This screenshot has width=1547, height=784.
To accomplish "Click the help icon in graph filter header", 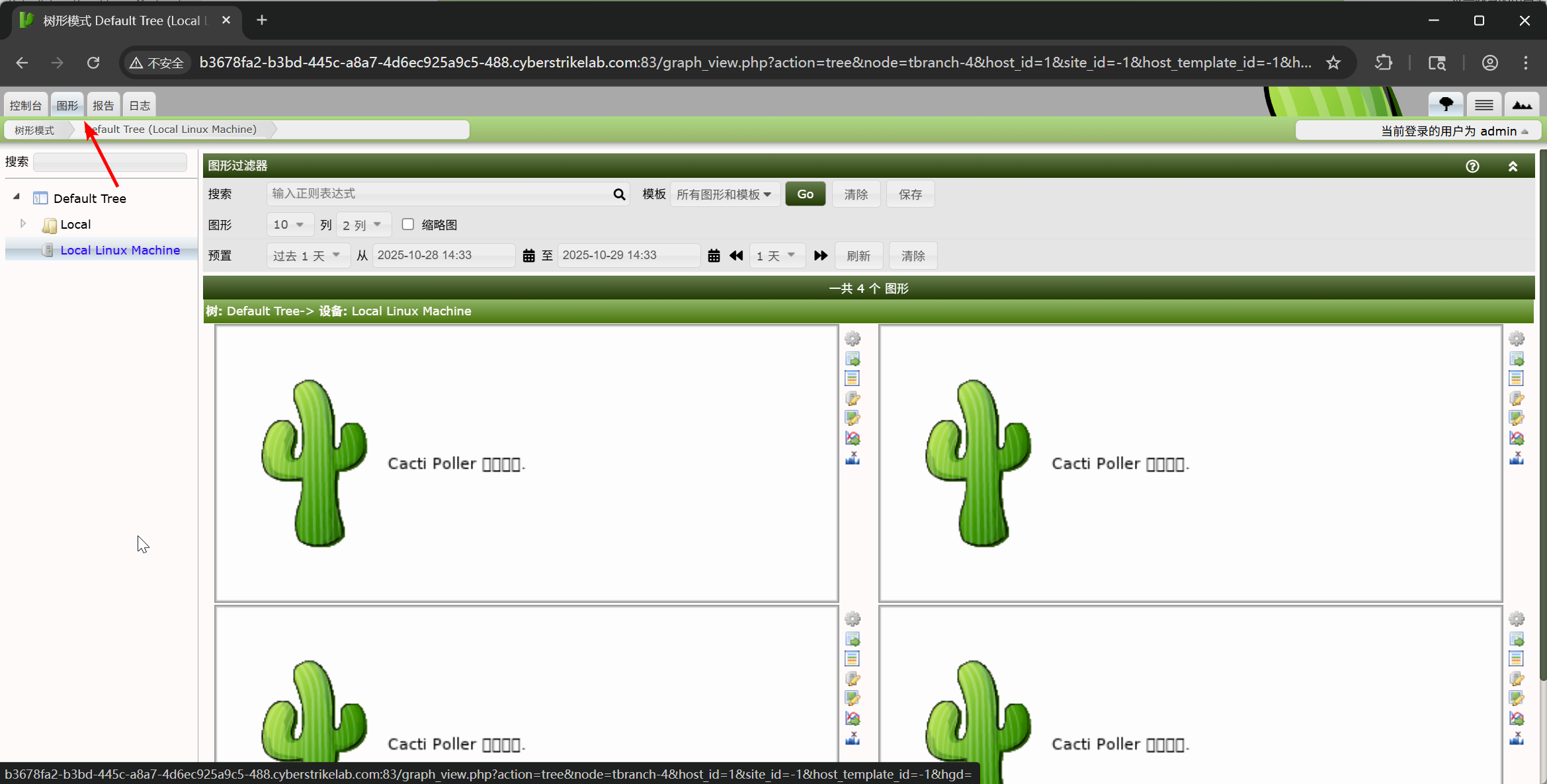I will (x=1472, y=166).
